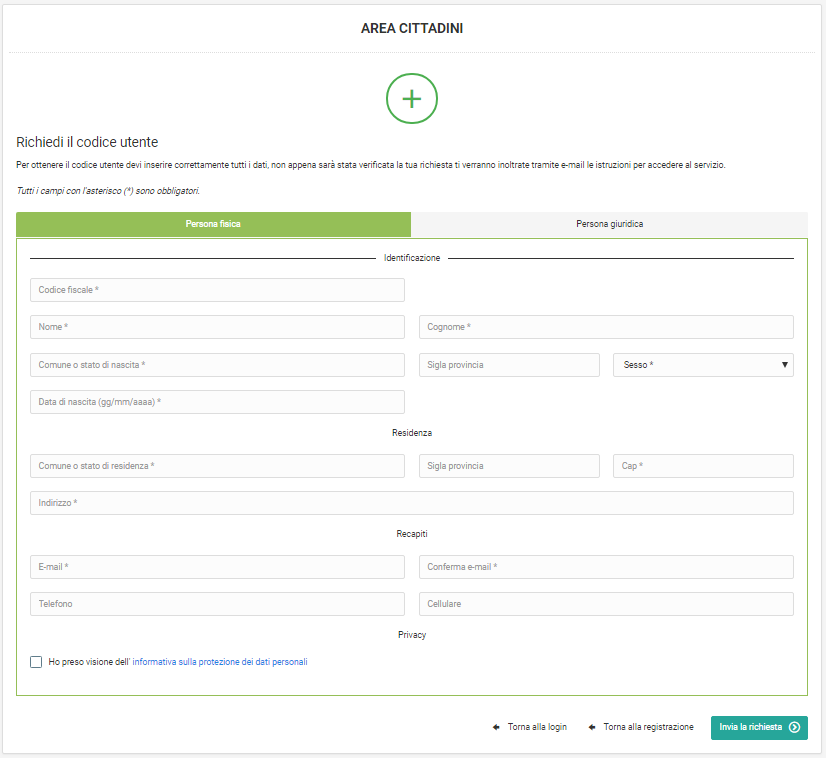The width and height of the screenshot is (826, 758).
Task: Focus the Cellulare field
Action: coord(606,604)
